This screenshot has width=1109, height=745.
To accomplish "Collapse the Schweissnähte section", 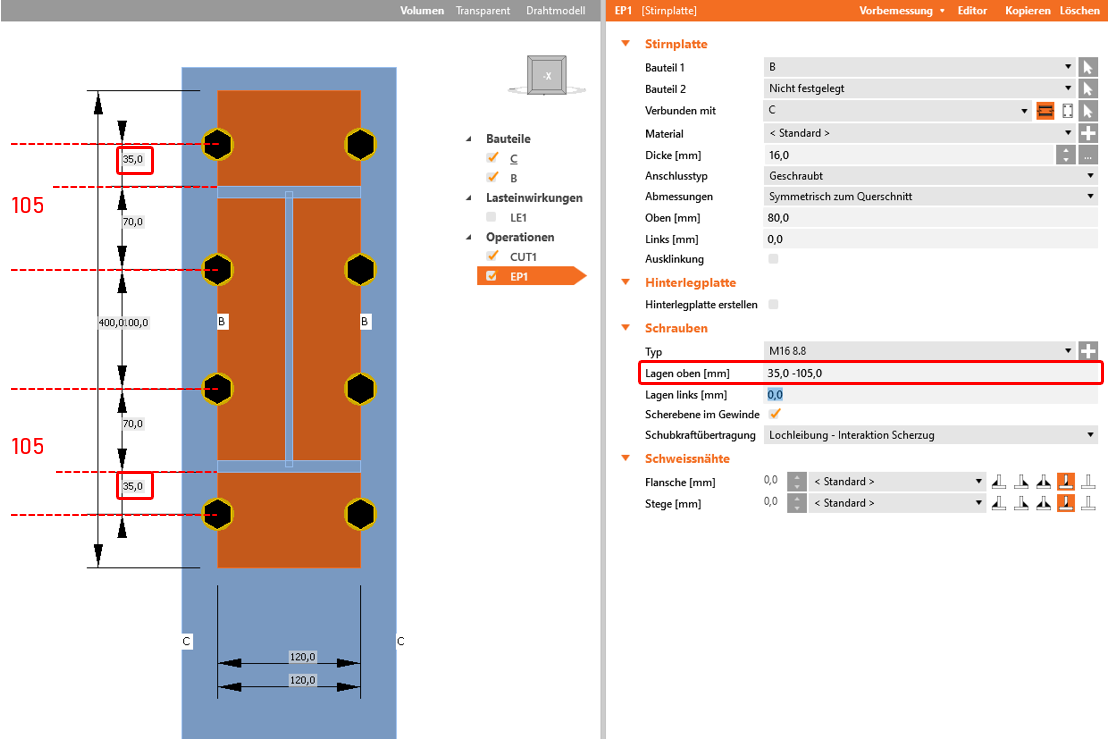I will coord(625,458).
